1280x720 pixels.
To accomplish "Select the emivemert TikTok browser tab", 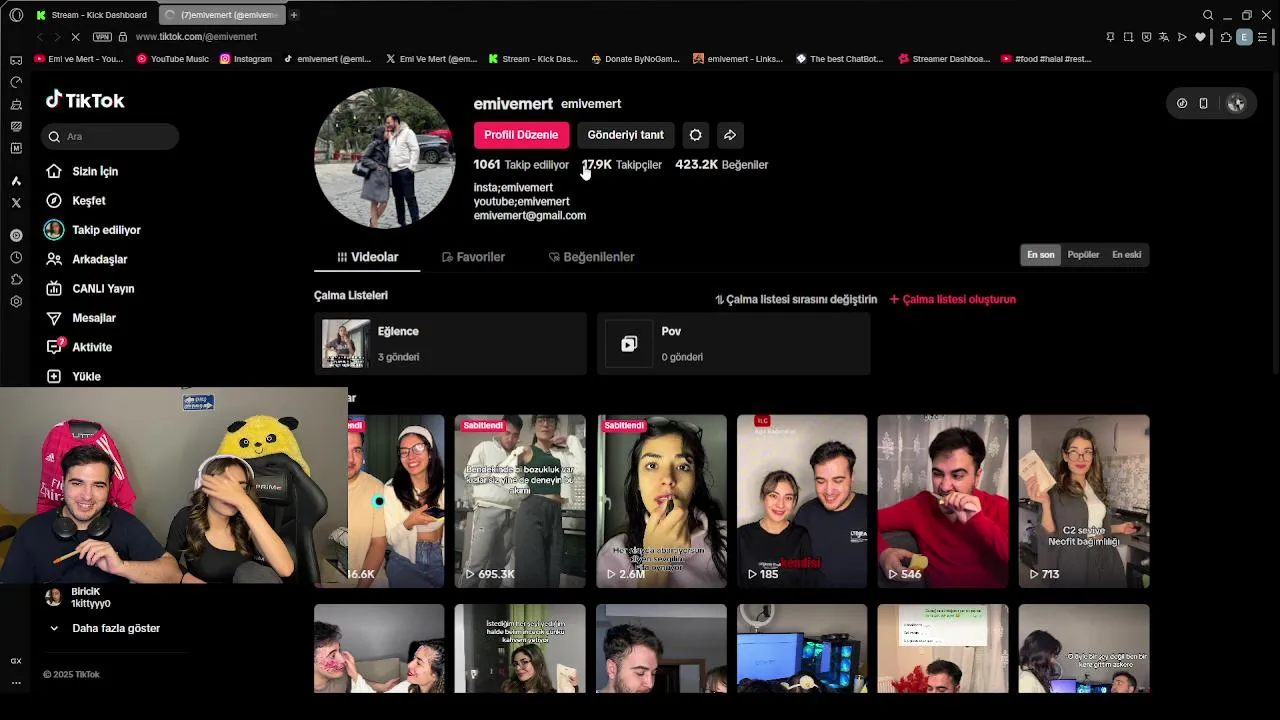I will [222, 15].
